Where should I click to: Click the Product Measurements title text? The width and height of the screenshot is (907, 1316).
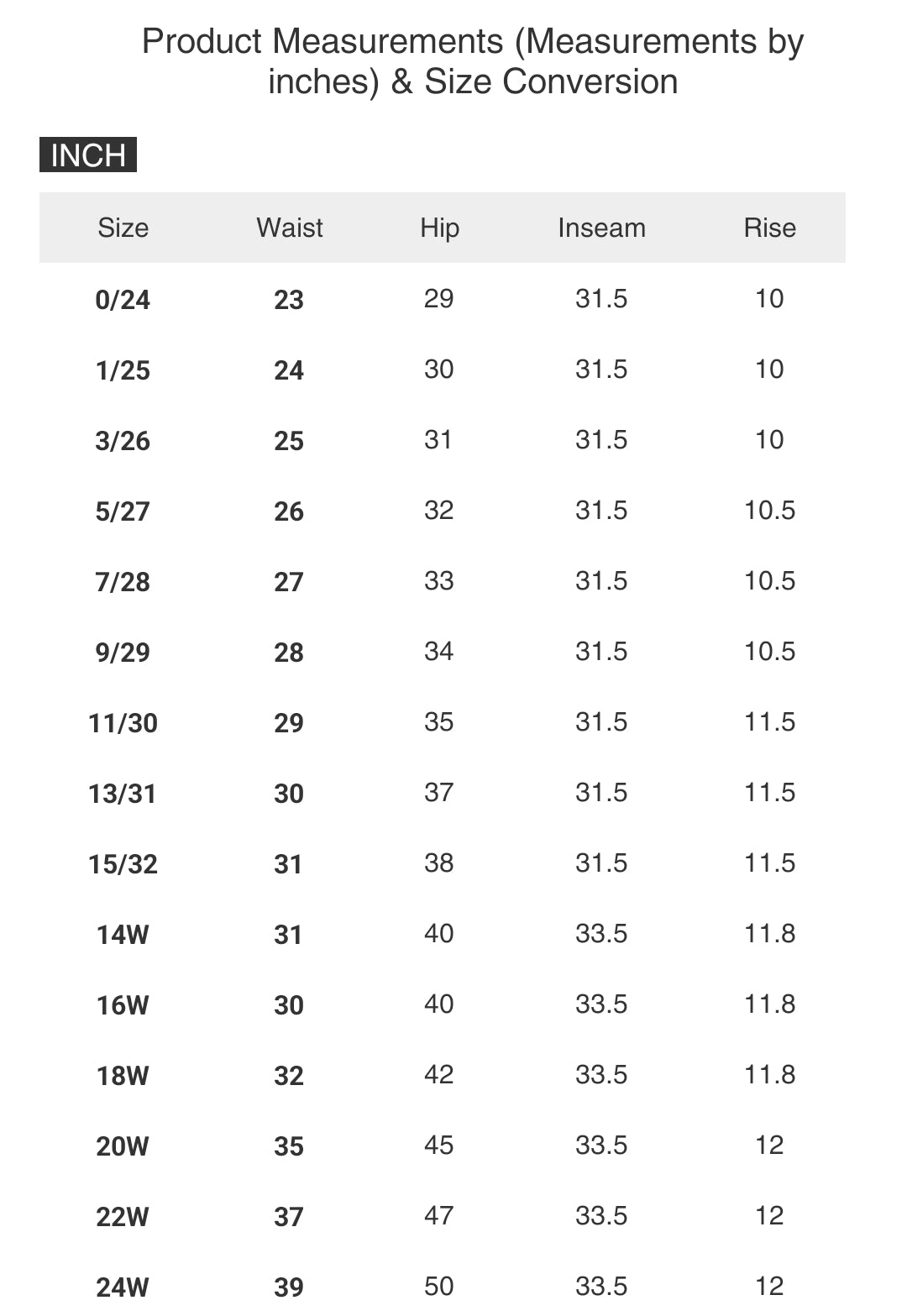(473, 61)
